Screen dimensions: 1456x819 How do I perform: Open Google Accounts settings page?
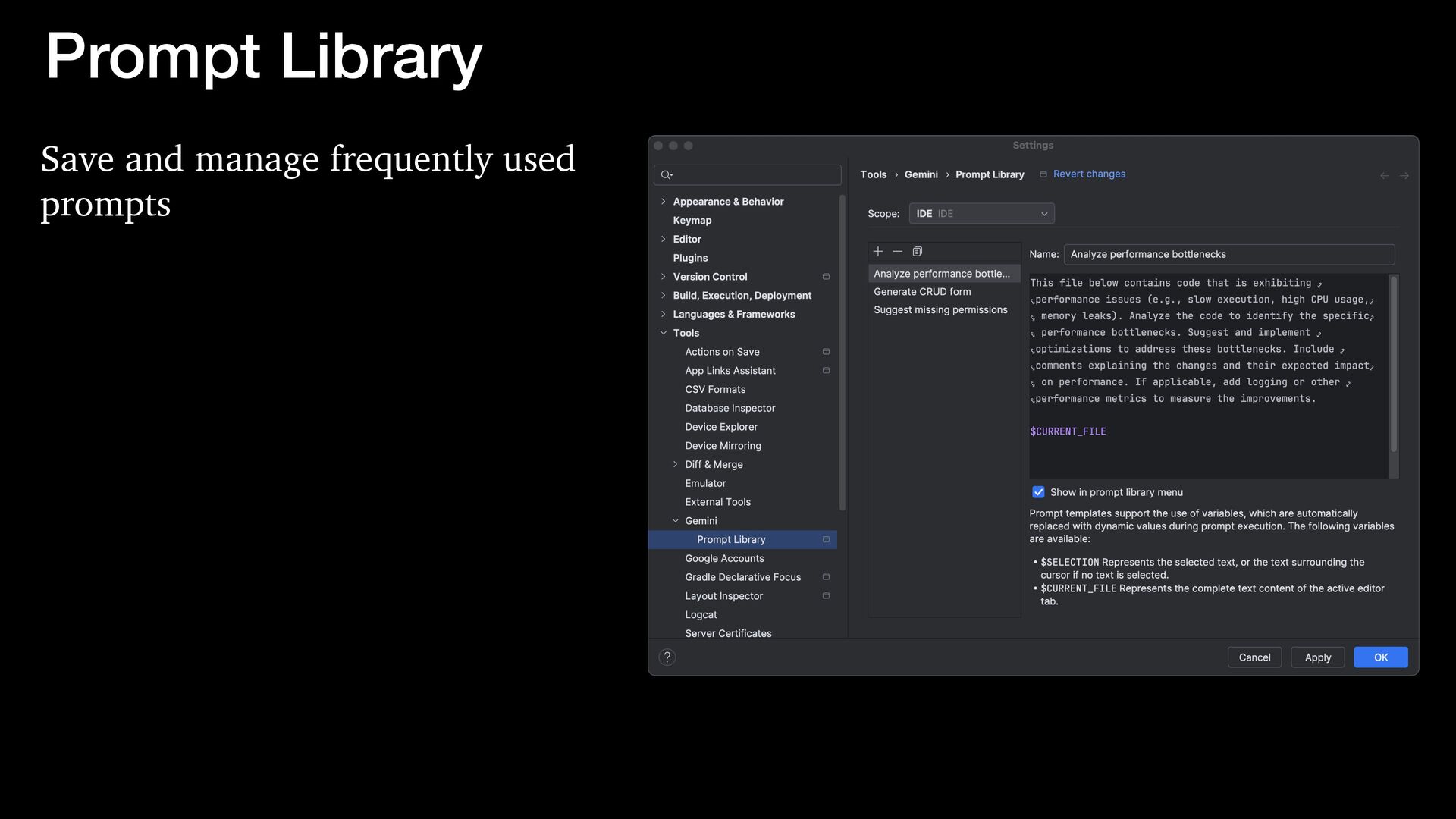pyautogui.click(x=724, y=559)
